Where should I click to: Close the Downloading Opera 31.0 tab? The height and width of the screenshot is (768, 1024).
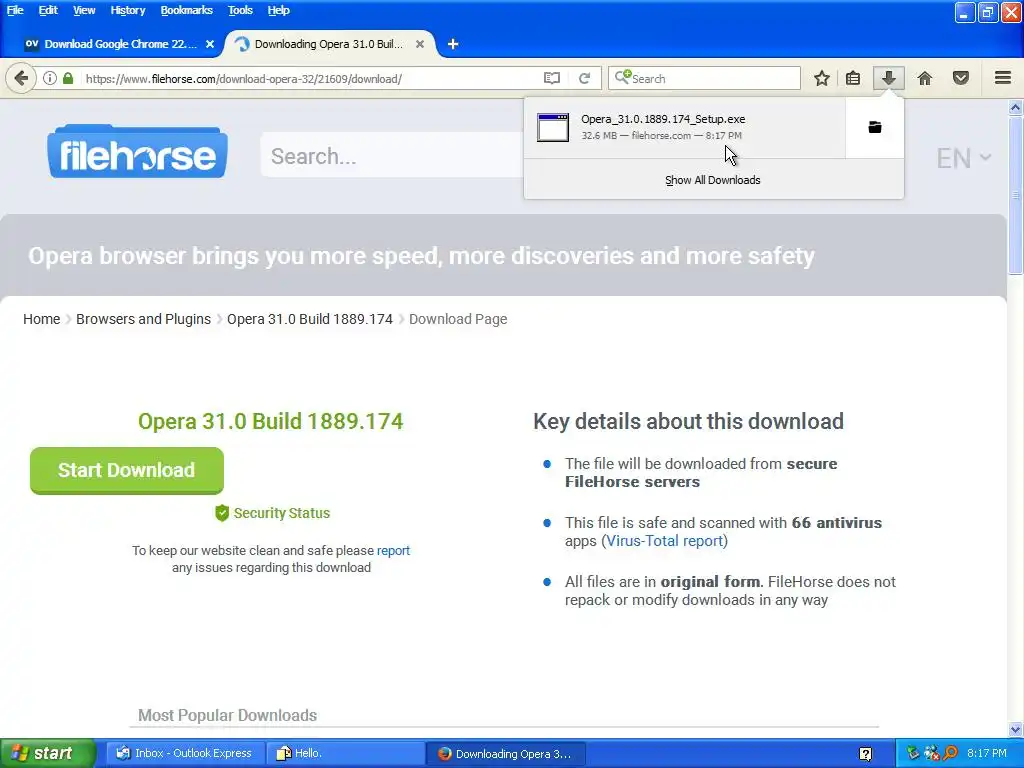tap(420, 44)
